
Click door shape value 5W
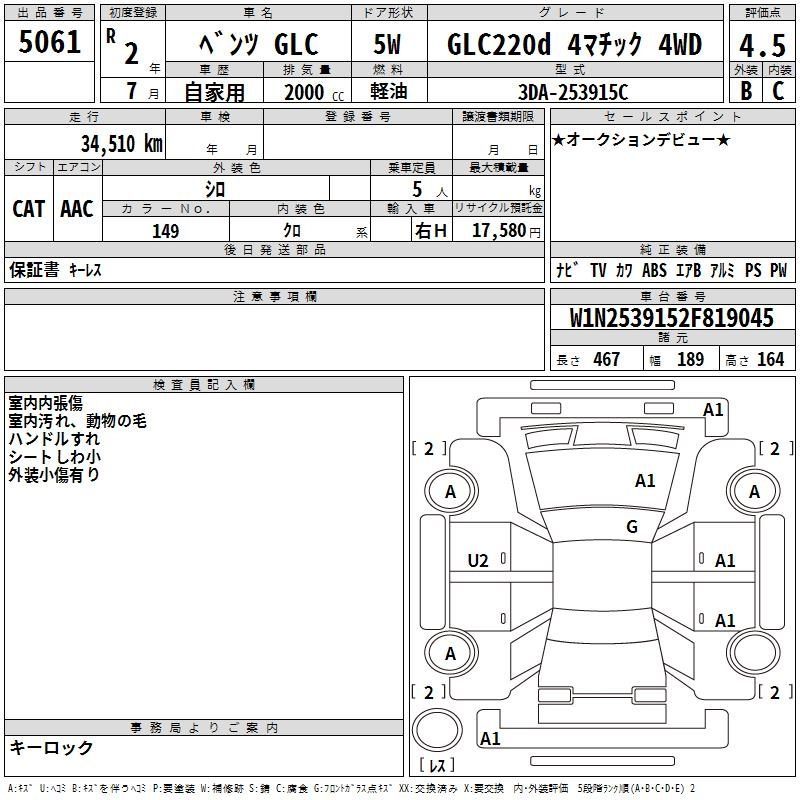point(387,44)
